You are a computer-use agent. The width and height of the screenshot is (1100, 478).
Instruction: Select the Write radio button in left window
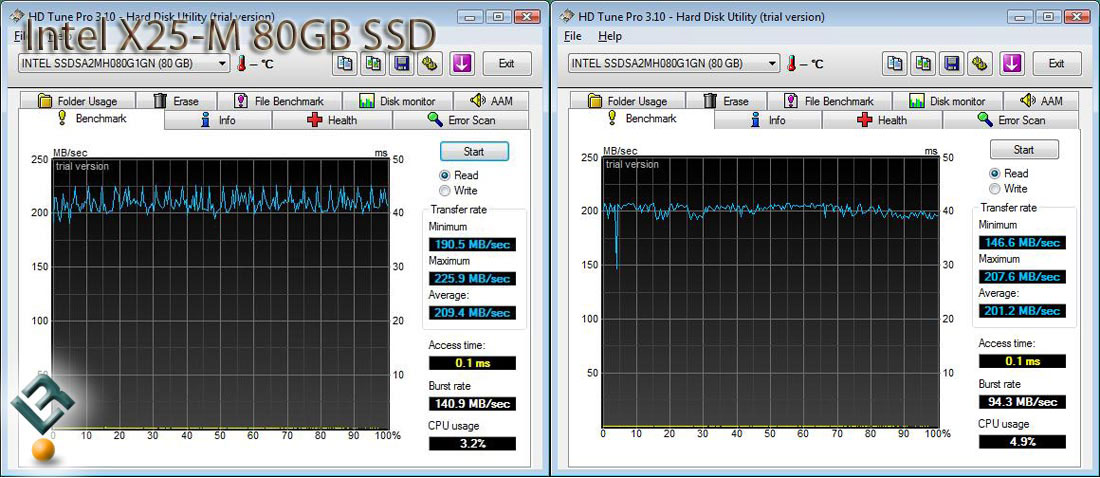coord(445,190)
